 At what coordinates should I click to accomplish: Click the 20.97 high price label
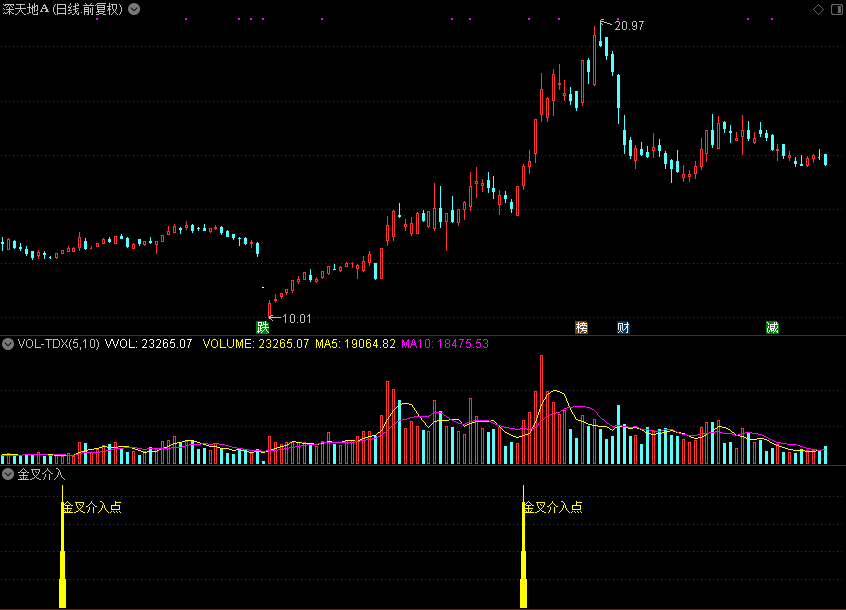pyautogui.click(x=629, y=26)
